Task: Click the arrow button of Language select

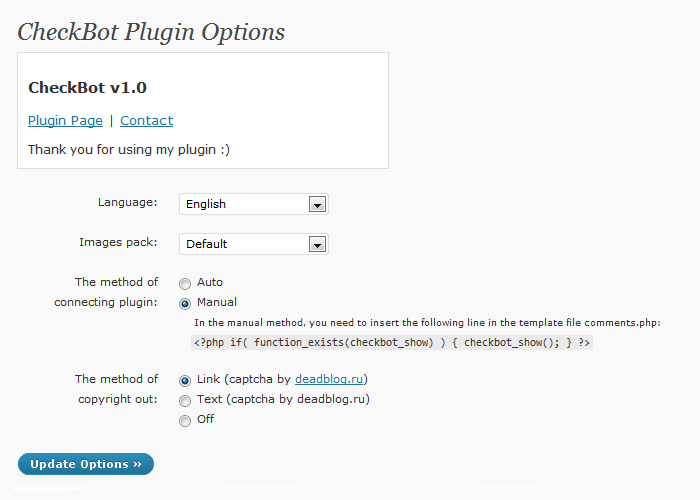Action: coord(317,204)
